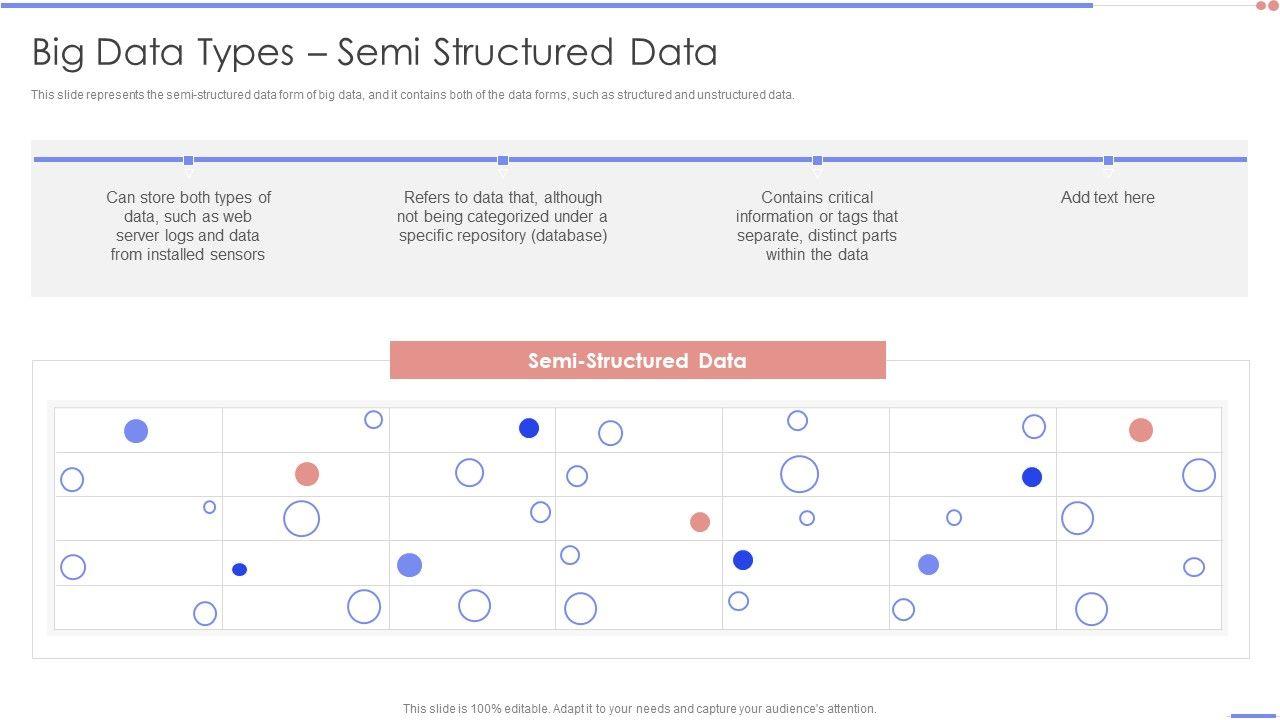The image size is (1280, 720).
Task: Select the salmon dot in the grid's first row
Action: point(1141,430)
